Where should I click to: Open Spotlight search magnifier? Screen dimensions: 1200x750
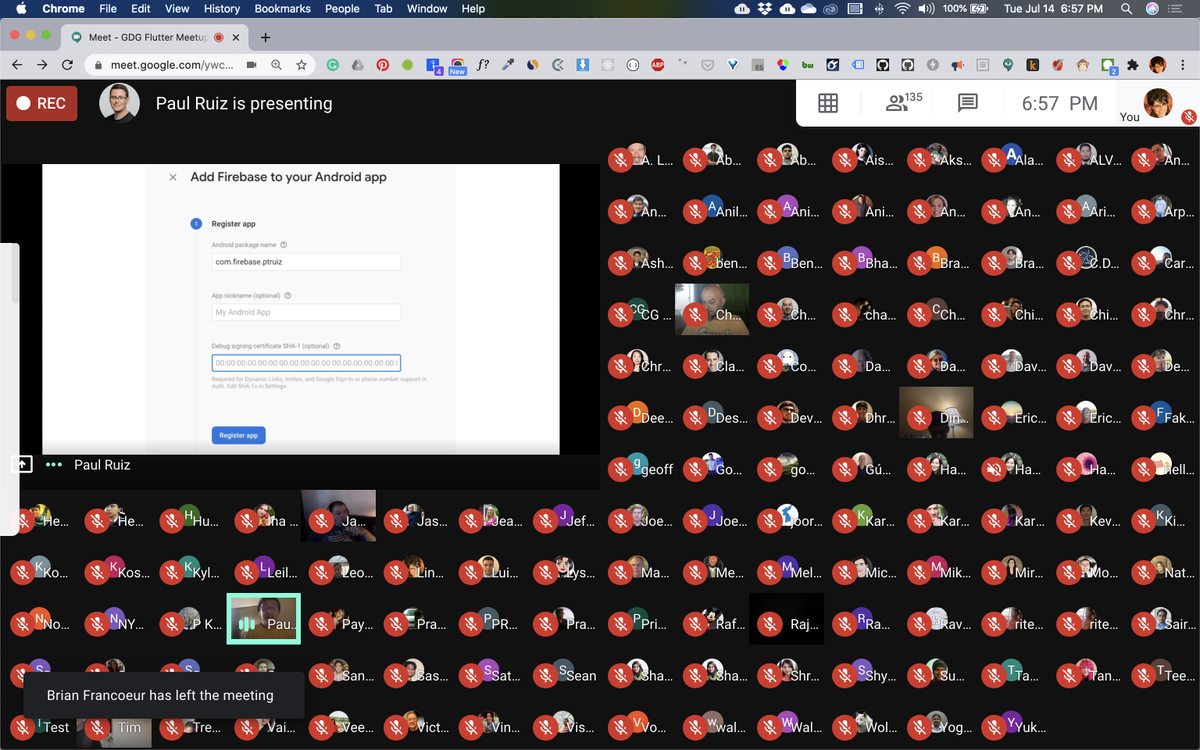coord(1126,8)
